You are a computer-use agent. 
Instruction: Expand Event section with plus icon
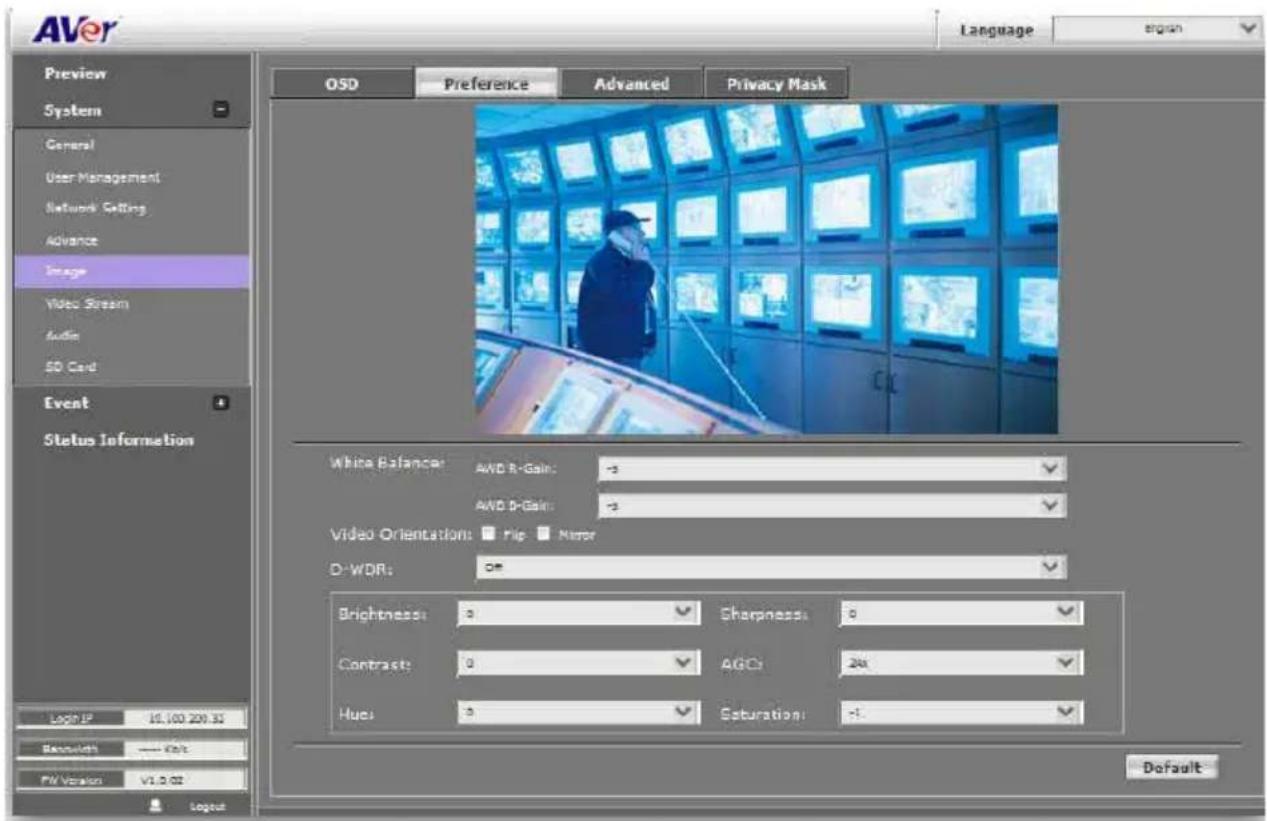click(222, 403)
